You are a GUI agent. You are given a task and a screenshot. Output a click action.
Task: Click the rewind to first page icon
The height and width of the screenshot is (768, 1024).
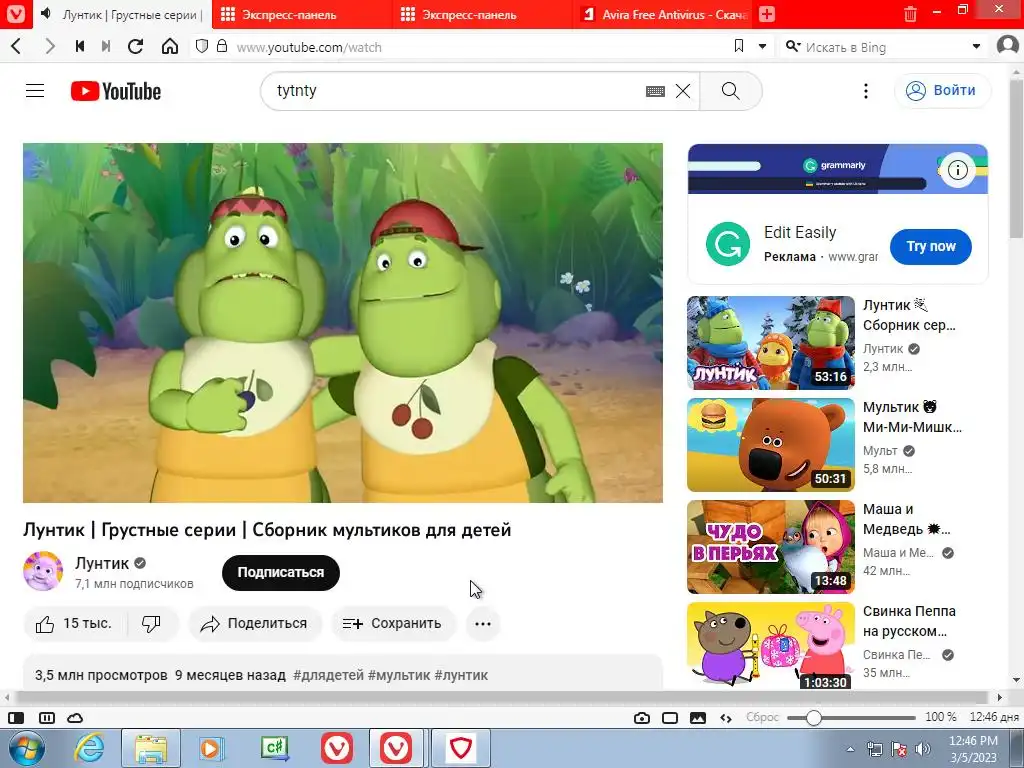click(x=80, y=46)
